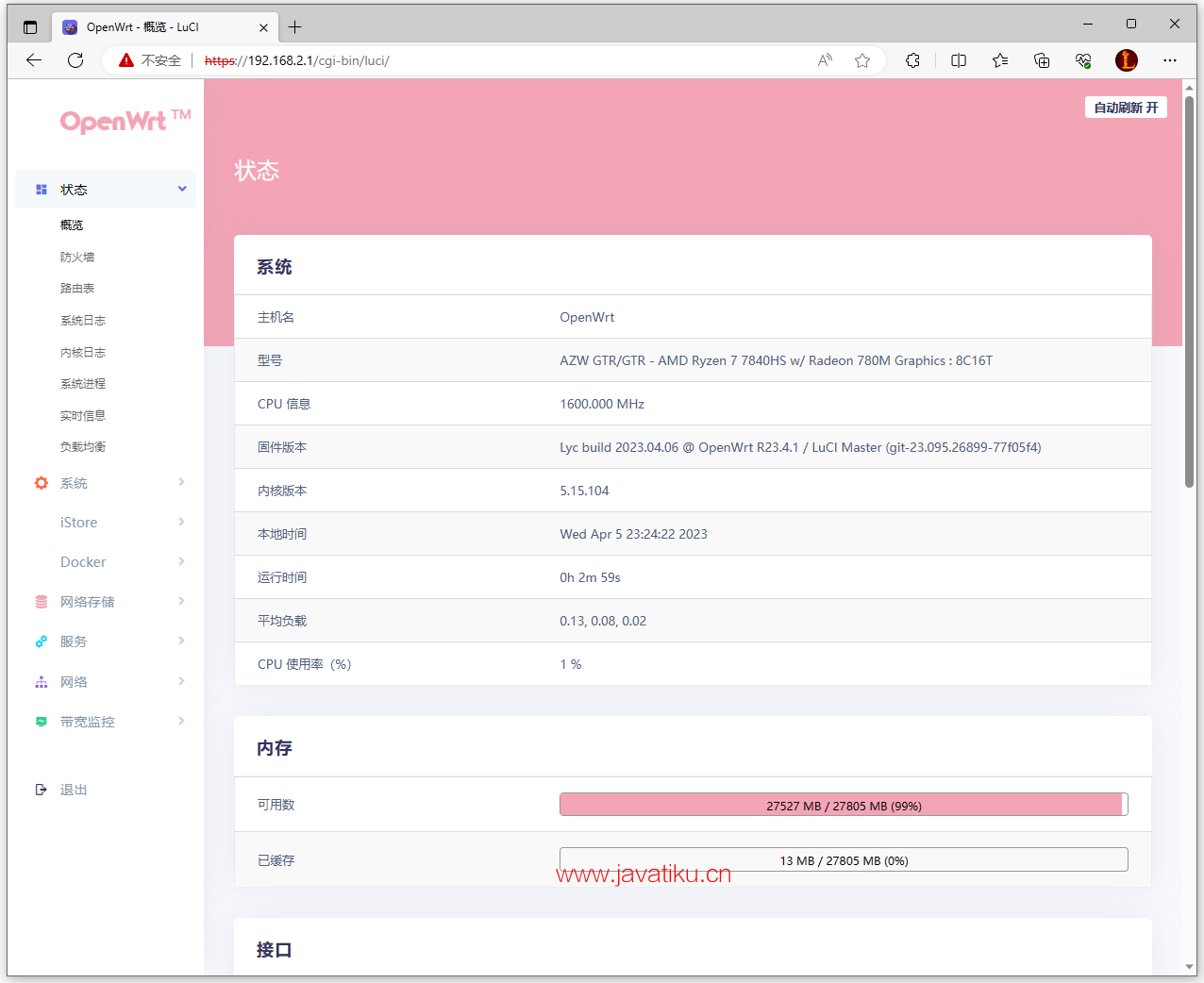1204x983 pixels.
Task: Open 实时信息 page
Action: (83, 416)
